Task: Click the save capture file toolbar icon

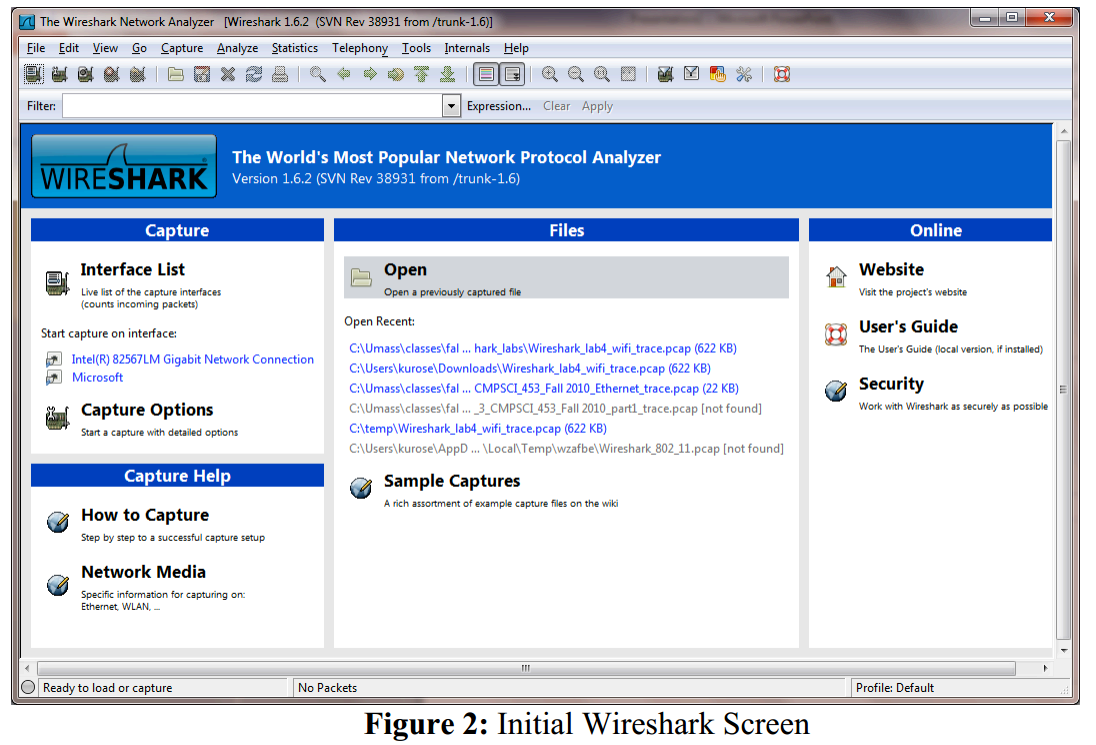Action: pyautogui.click(x=202, y=74)
